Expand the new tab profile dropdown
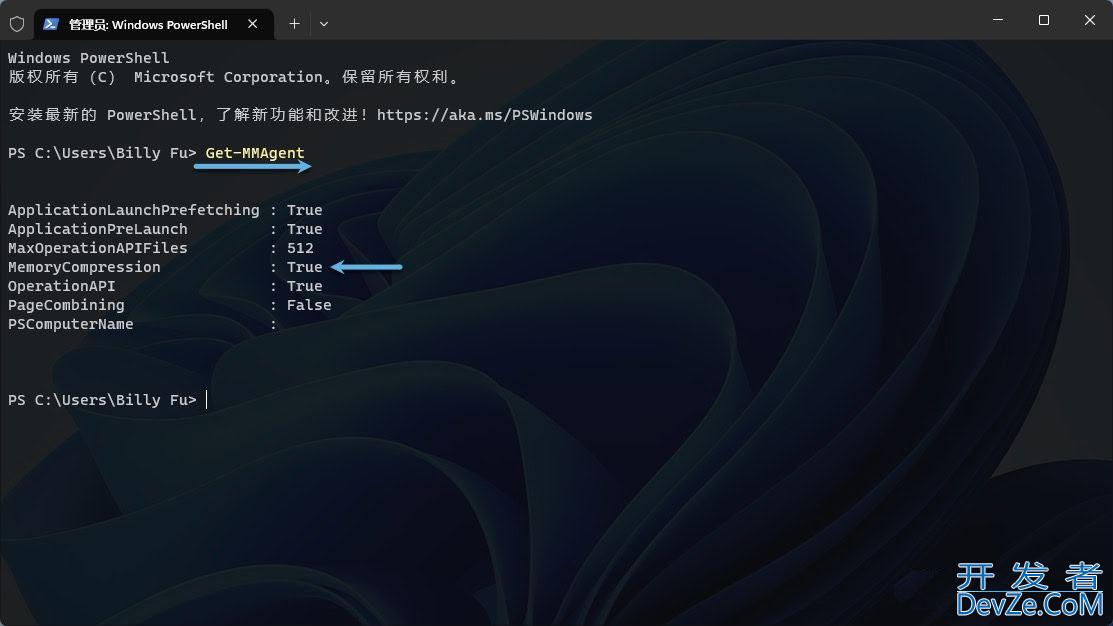 324,23
